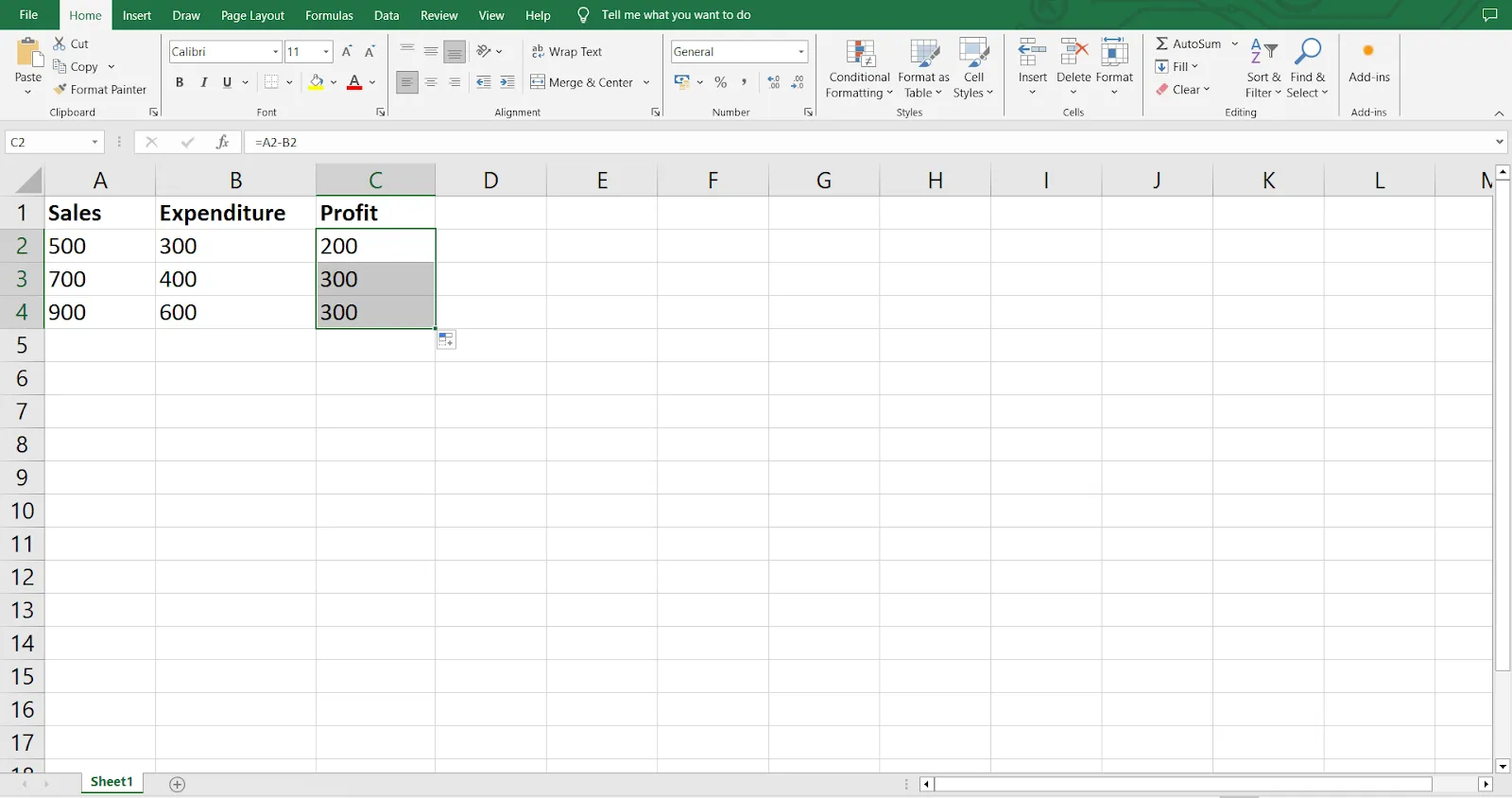Open the comments icon at top right

(x=1490, y=15)
